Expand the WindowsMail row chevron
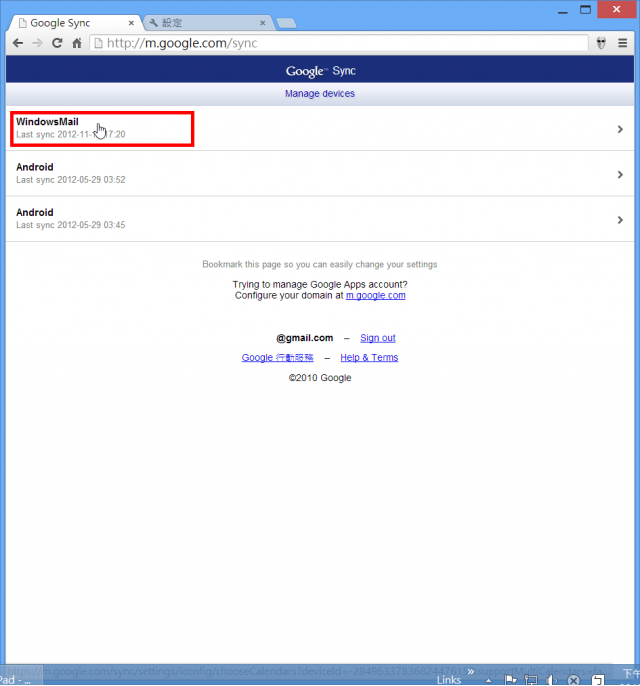The width and height of the screenshot is (640, 686). click(620, 129)
